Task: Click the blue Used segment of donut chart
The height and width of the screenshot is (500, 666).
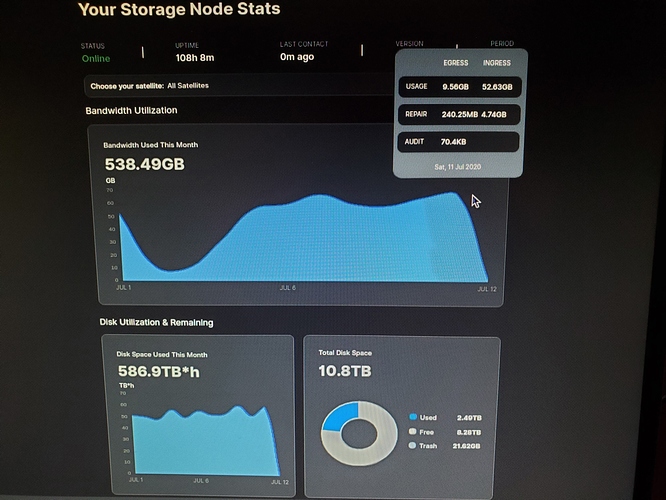Action: tap(341, 416)
